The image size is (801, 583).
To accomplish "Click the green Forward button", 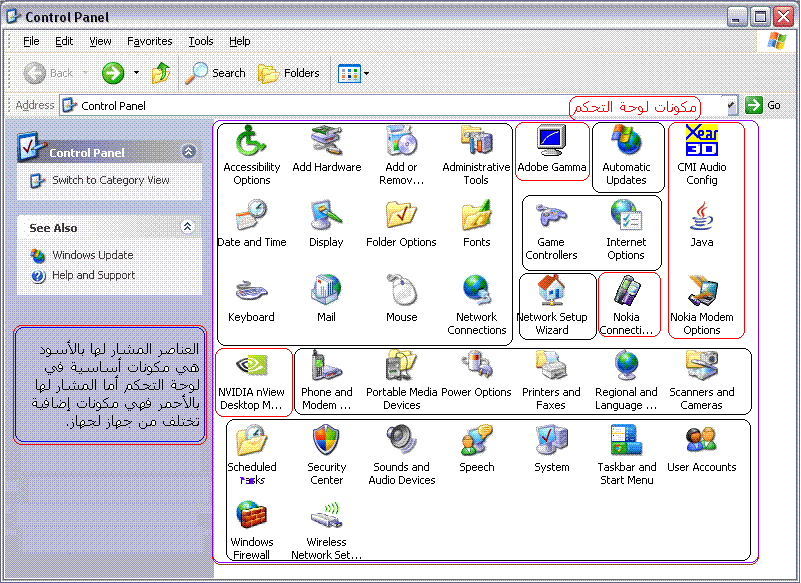I will (113, 73).
